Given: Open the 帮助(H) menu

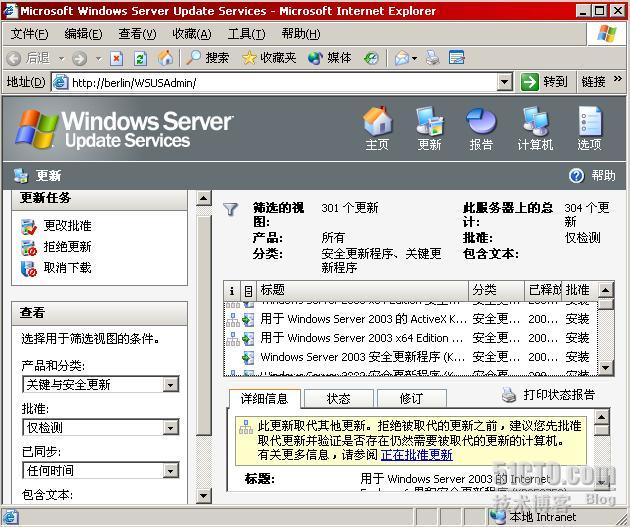Looking at the screenshot, I should pyautogui.click(x=301, y=34).
